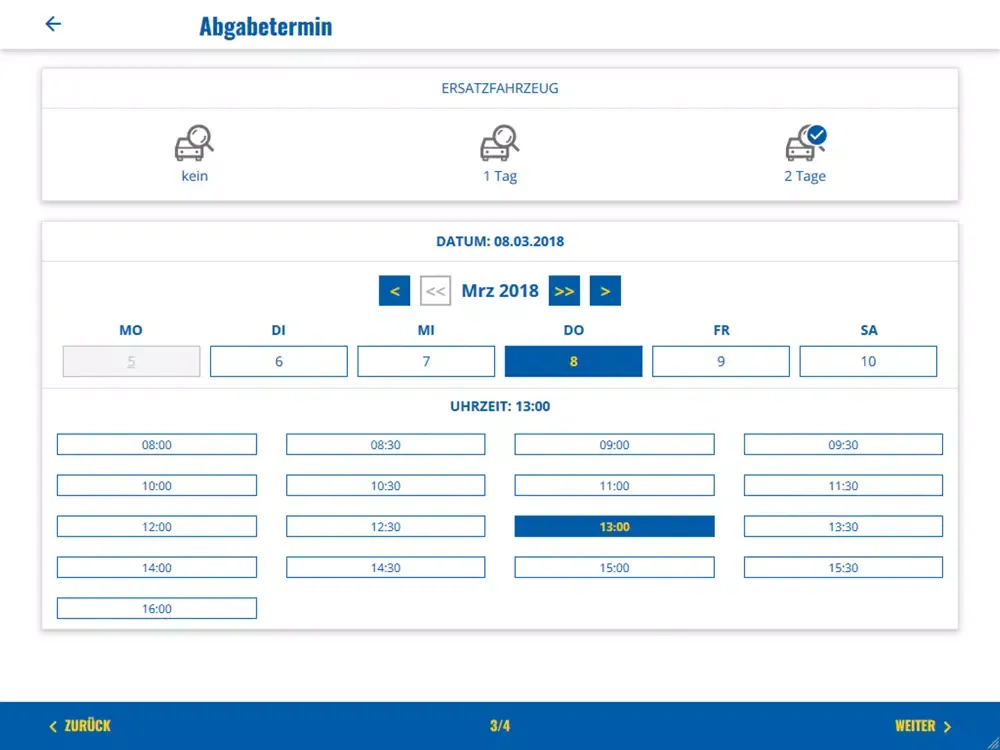Select Wednesday the 7th
The height and width of the screenshot is (750, 1000).
[x=426, y=362]
